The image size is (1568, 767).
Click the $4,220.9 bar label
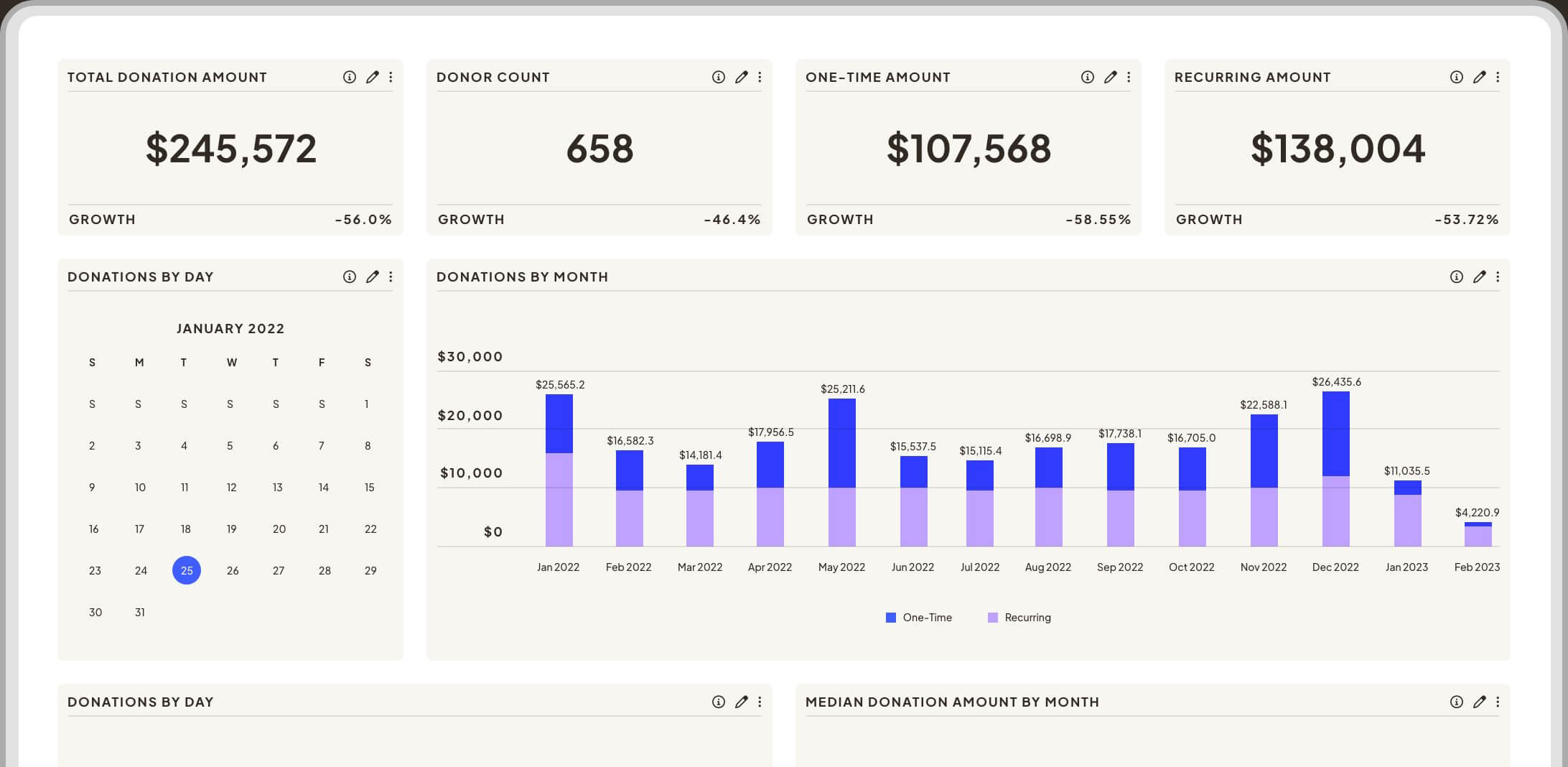point(1477,513)
